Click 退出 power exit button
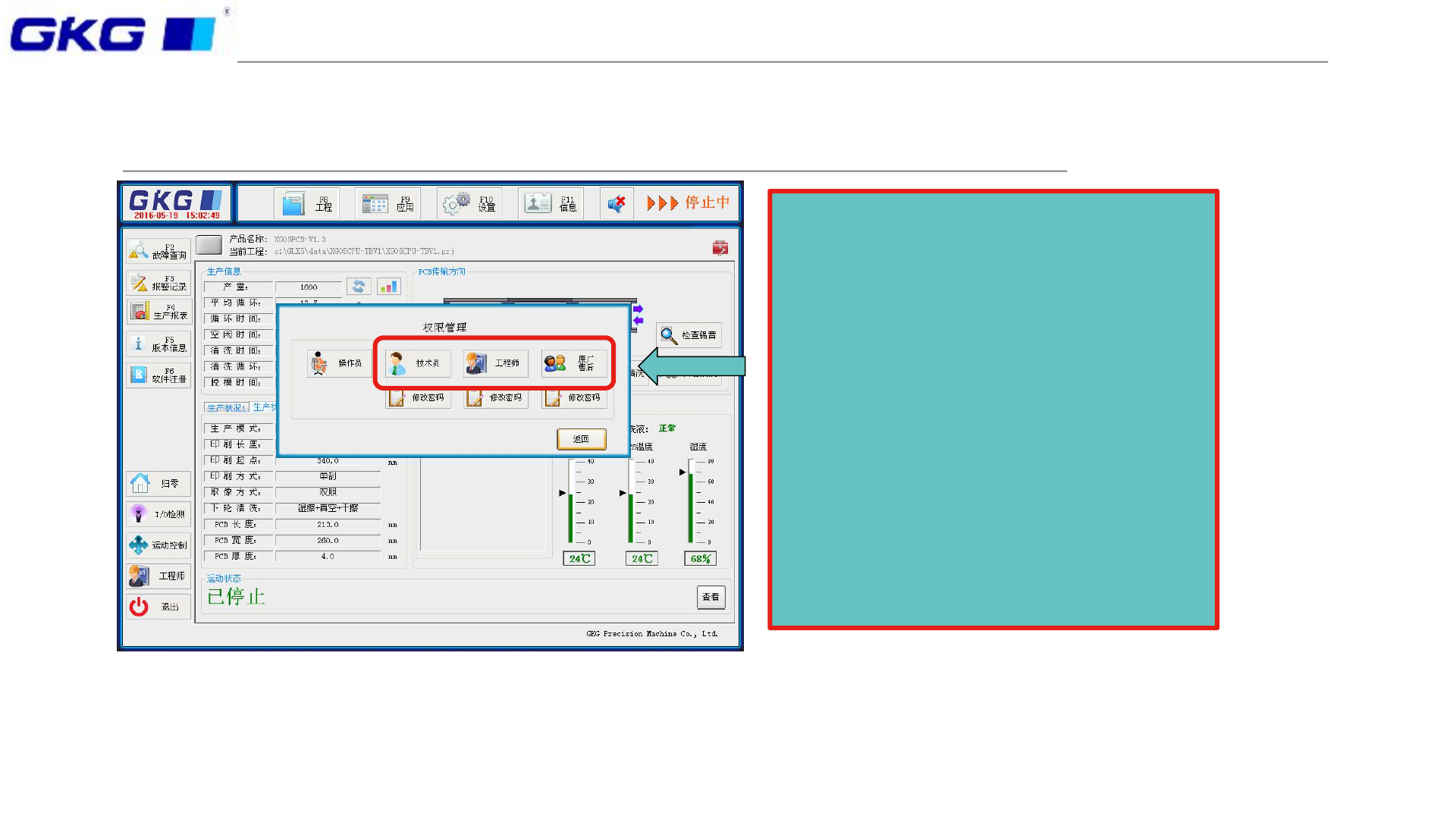The image size is (1456, 819). click(158, 607)
